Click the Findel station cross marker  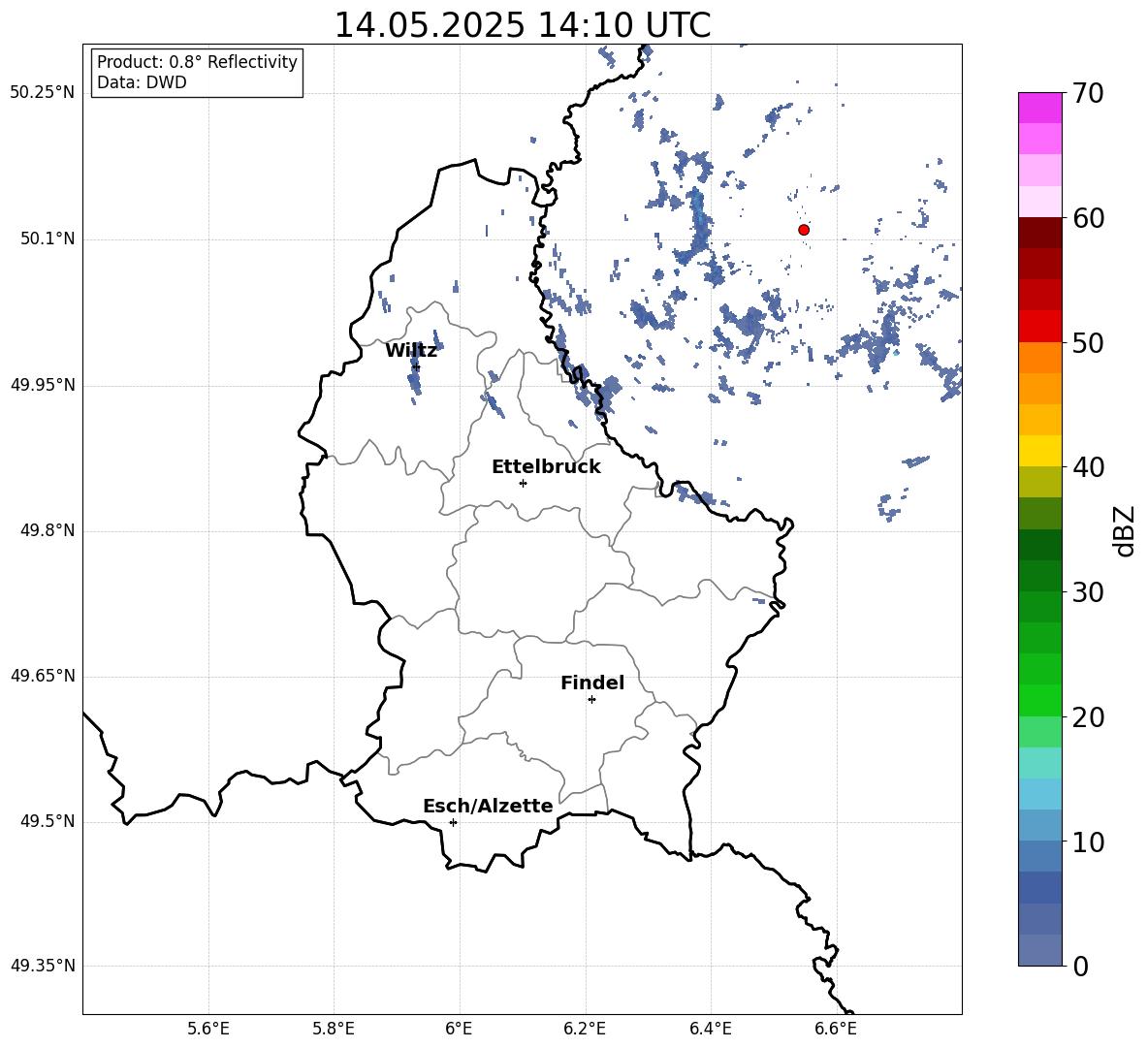(x=591, y=700)
